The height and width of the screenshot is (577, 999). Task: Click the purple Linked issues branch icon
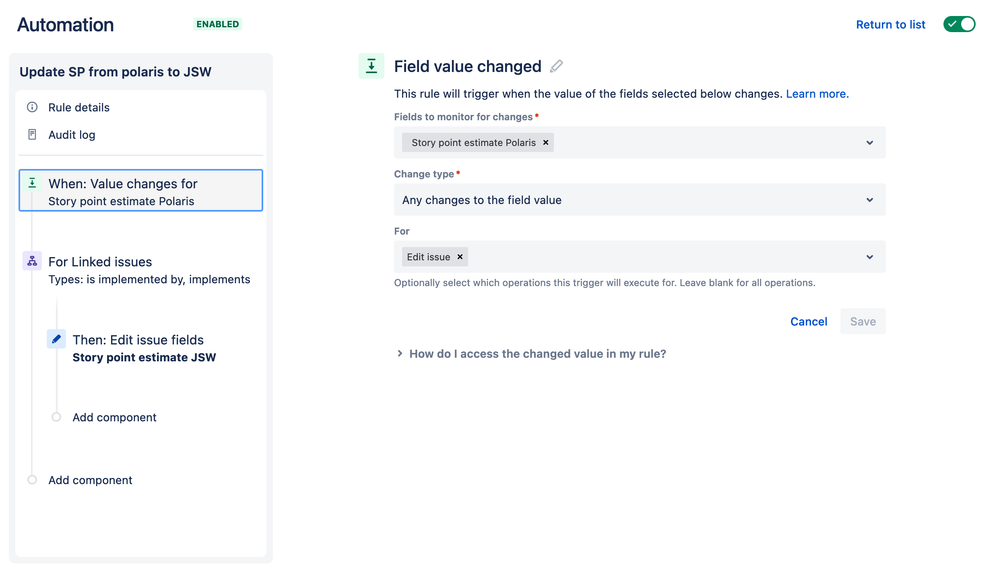pyautogui.click(x=32, y=261)
